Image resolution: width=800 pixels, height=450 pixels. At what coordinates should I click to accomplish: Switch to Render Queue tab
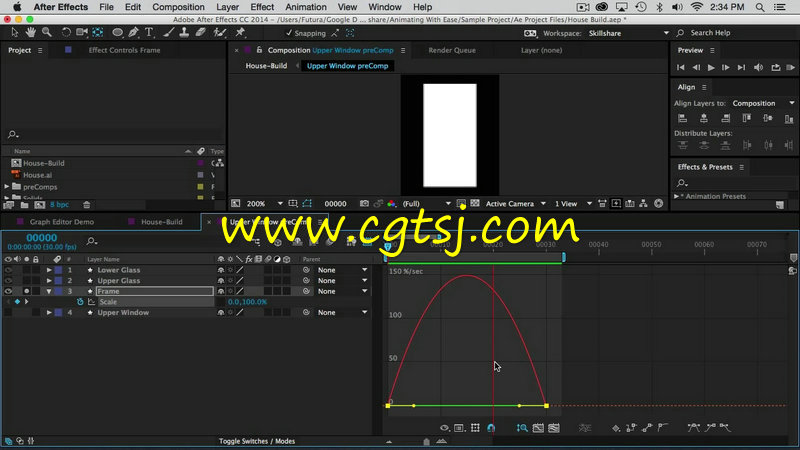[x=452, y=50]
